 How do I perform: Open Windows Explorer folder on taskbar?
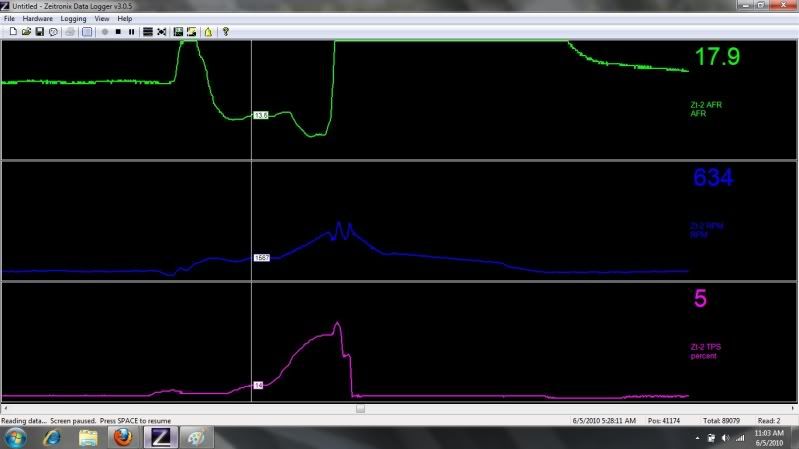coord(88,438)
